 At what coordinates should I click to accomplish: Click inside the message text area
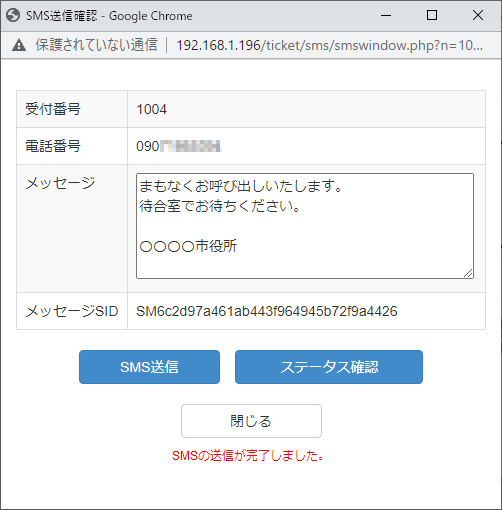click(305, 226)
